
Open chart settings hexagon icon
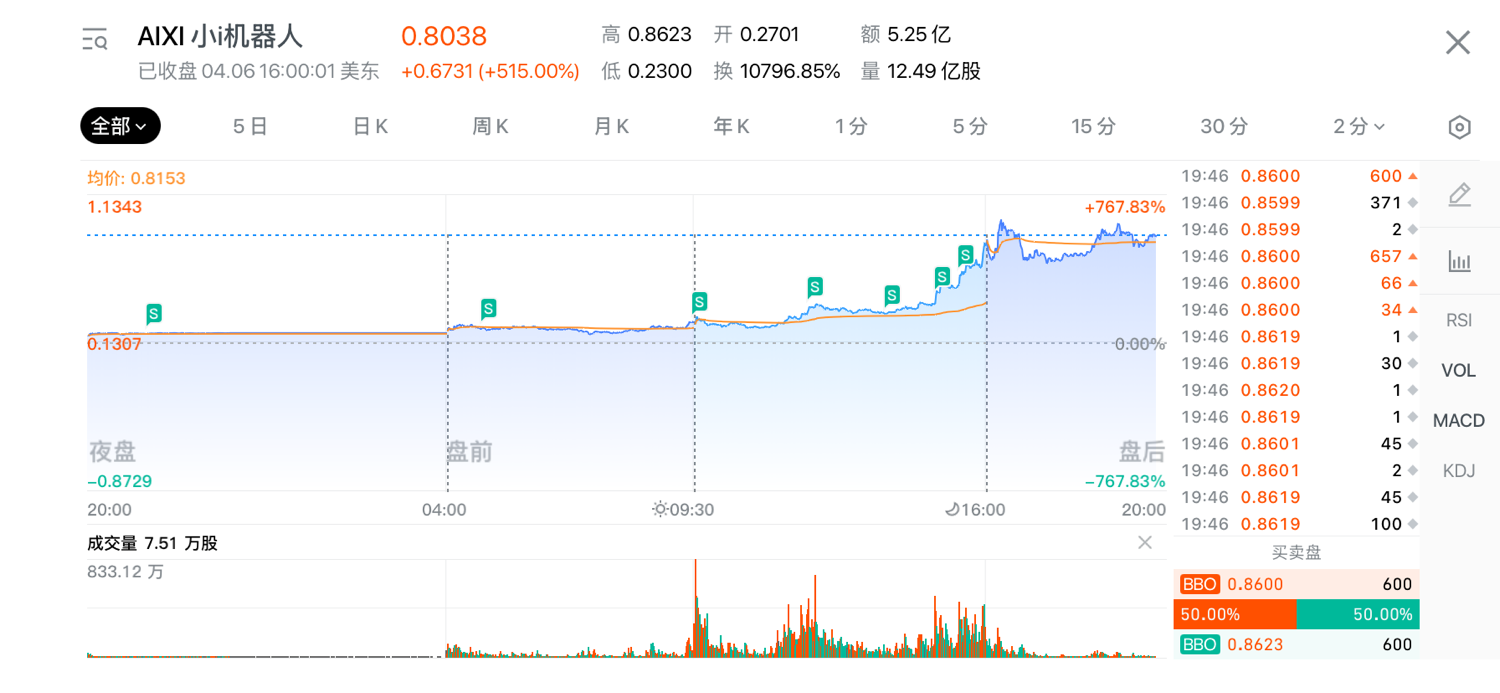coord(1459,127)
